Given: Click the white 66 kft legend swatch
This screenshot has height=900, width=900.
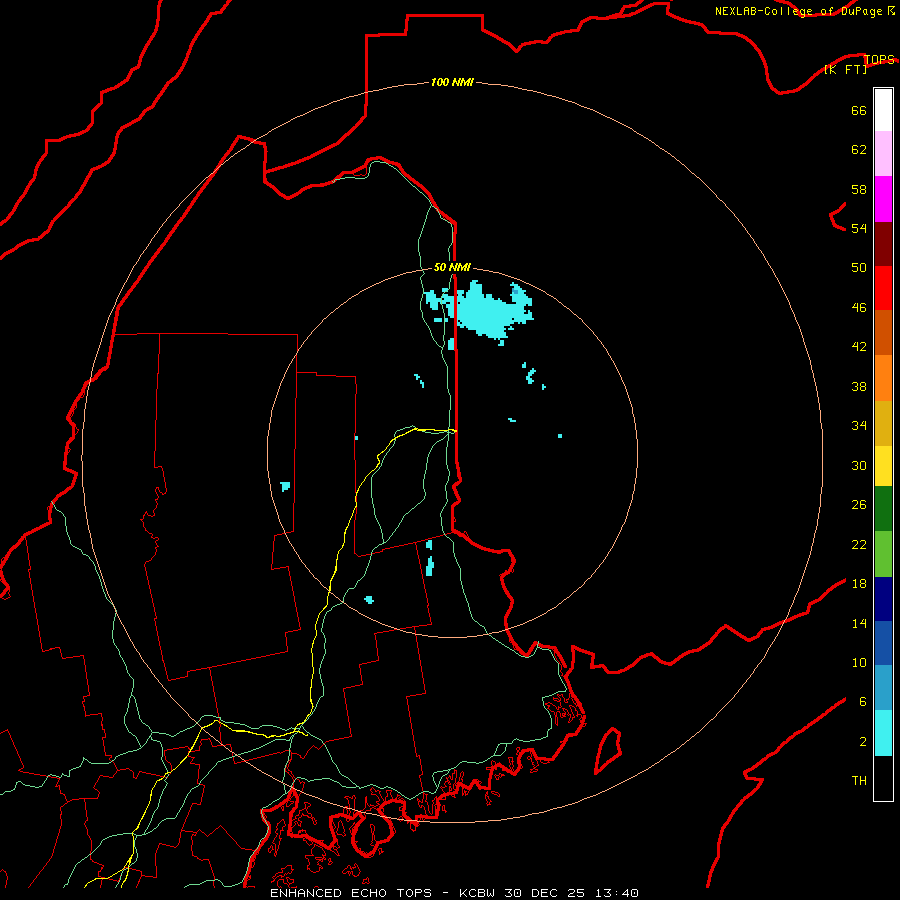Looking at the screenshot, I should (883, 110).
